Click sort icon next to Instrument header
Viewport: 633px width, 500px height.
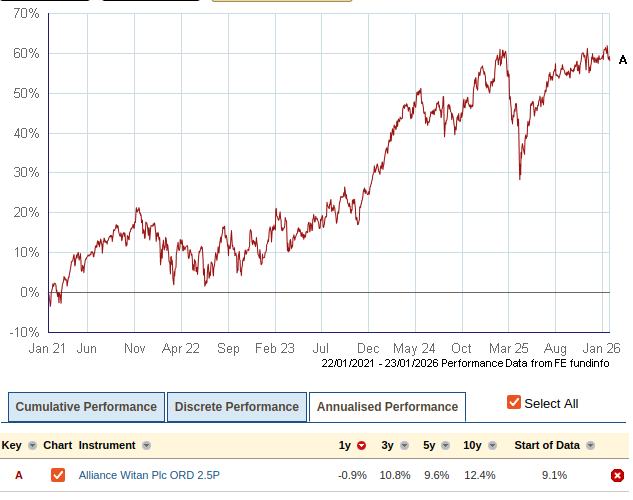click(147, 446)
